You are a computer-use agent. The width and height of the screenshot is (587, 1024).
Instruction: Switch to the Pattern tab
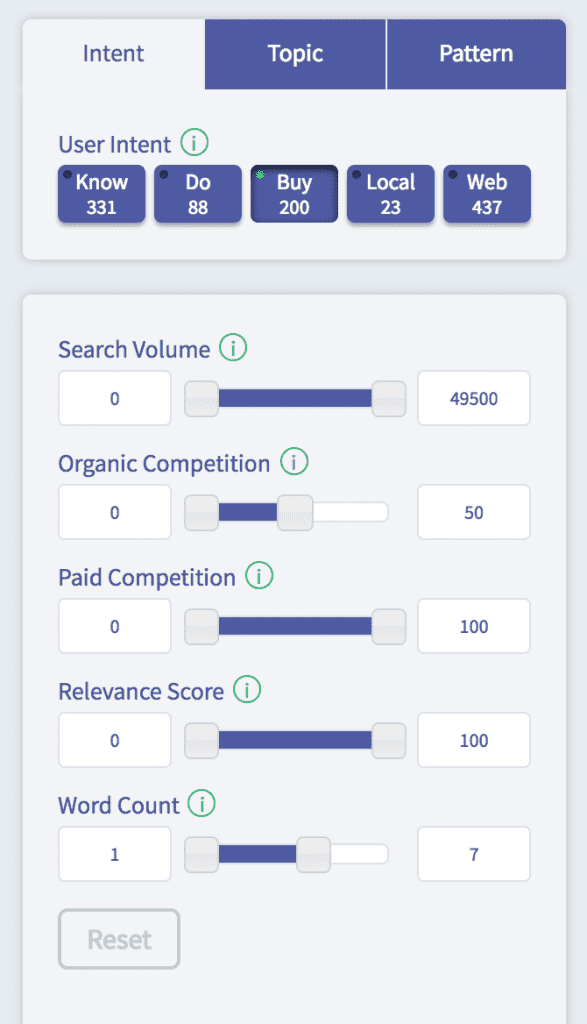pos(477,54)
